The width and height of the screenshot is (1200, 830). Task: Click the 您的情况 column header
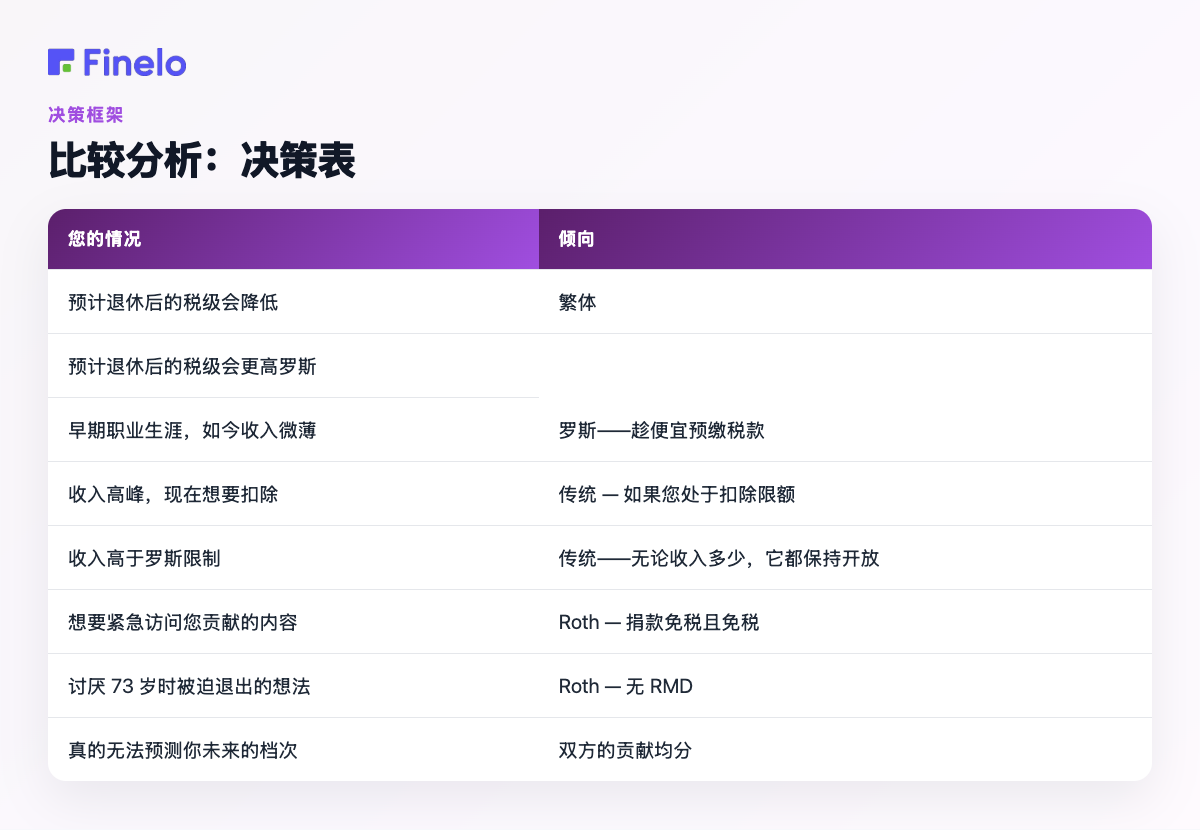[x=293, y=239]
